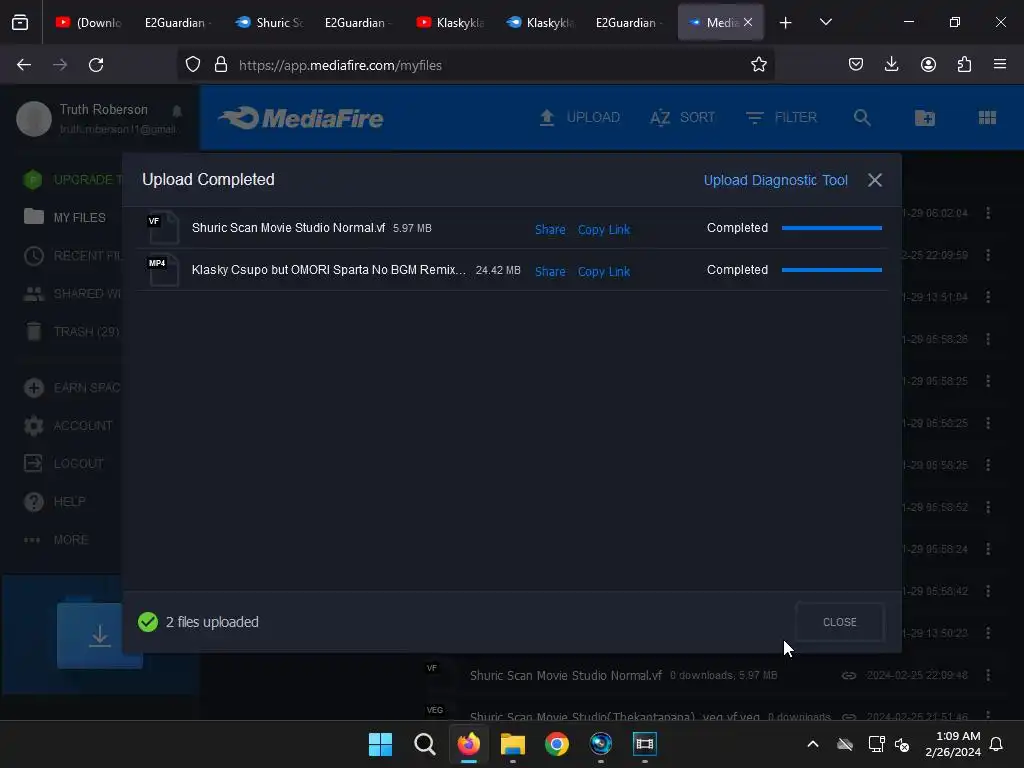The width and height of the screenshot is (1024, 768).
Task: Open Windows Start menu
Action: [x=380, y=744]
